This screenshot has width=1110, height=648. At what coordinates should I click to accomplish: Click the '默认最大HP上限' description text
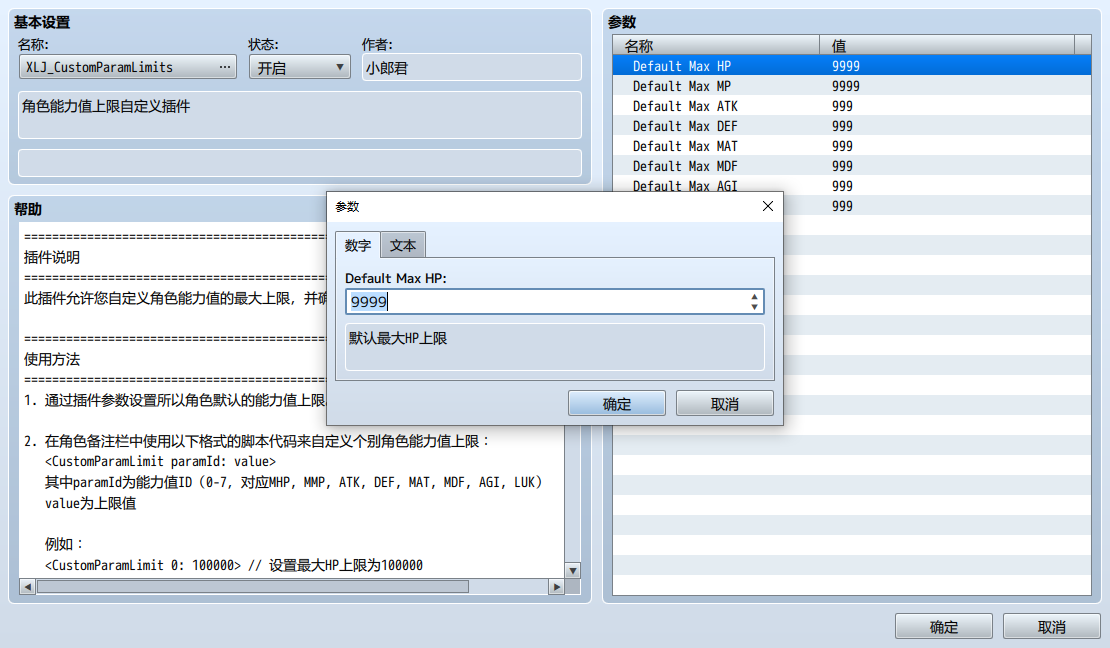(x=398, y=339)
